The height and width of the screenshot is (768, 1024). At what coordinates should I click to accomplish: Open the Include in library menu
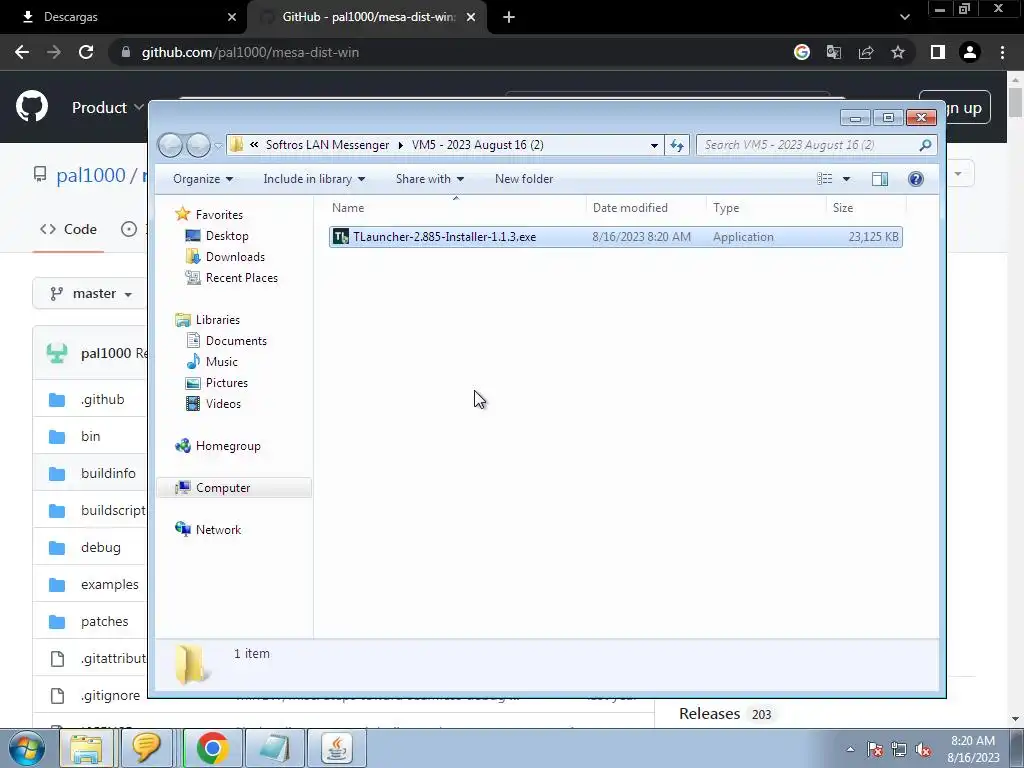pyautogui.click(x=314, y=179)
